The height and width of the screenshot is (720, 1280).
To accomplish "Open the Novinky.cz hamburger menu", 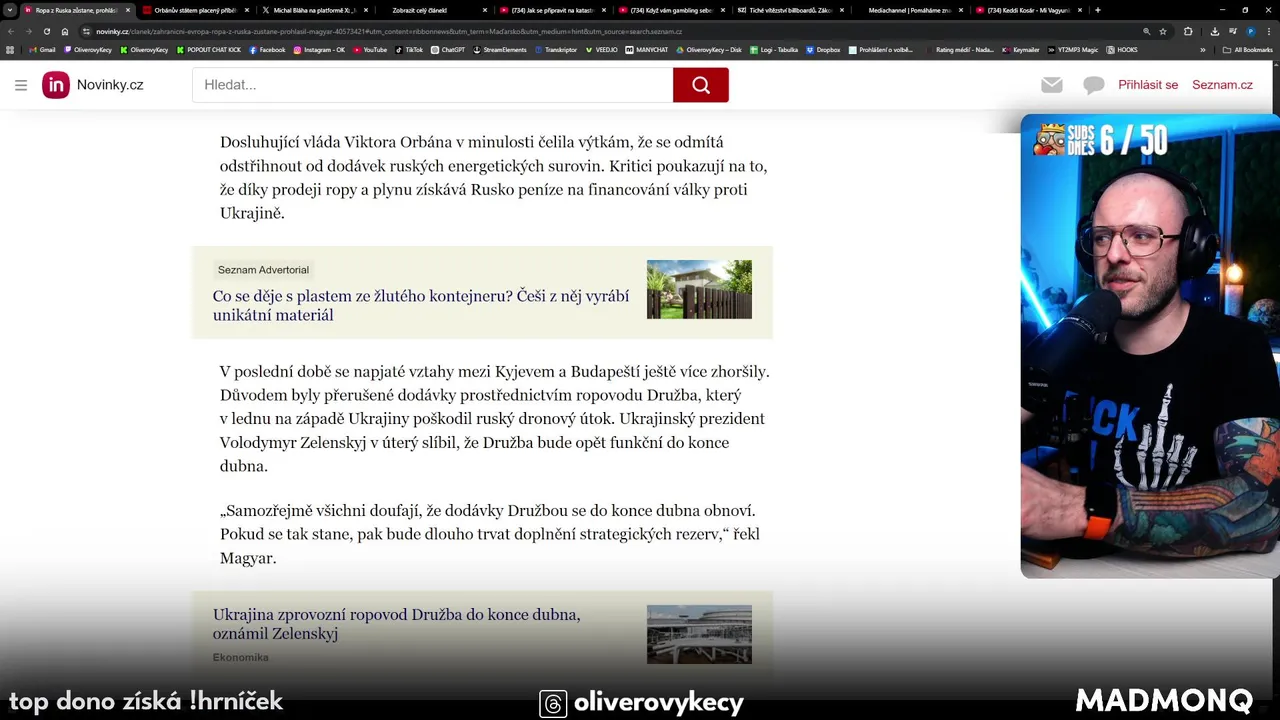I will tap(21, 85).
